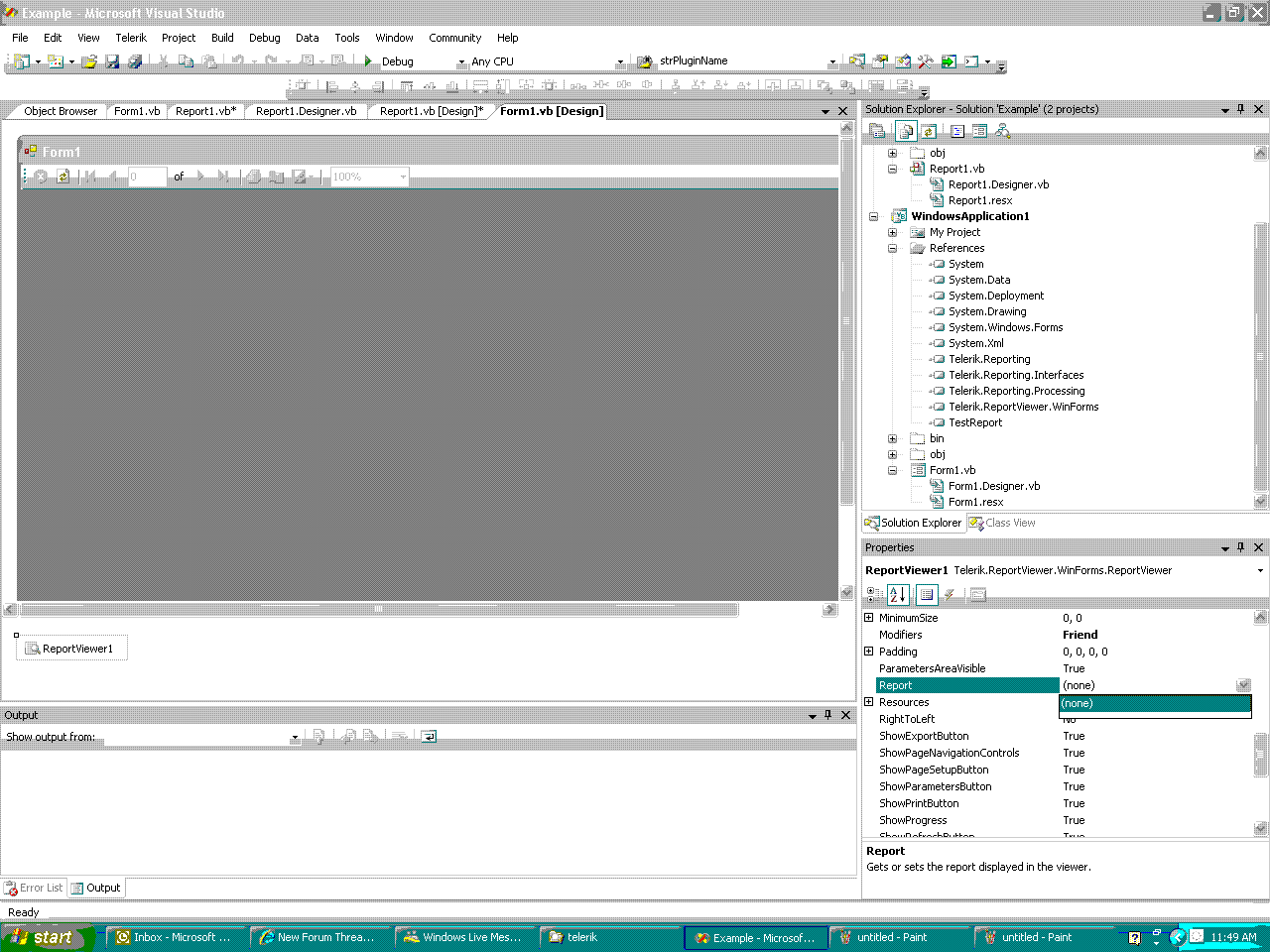The image size is (1270, 952).
Task: Click the page number field in report viewer
Action: click(x=146, y=177)
